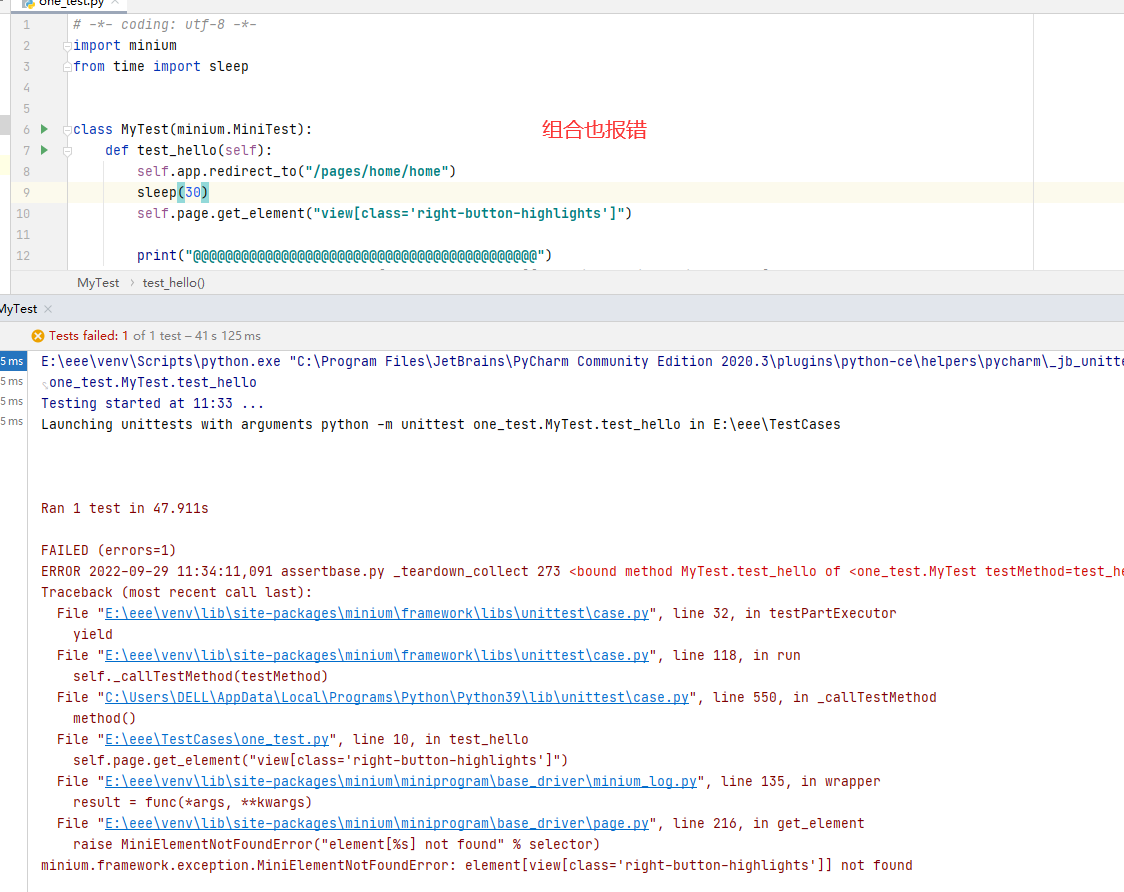The width and height of the screenshot is (1124, 892).
Task: Click the 'from time import sleep' line
Action: pos(161,66)
